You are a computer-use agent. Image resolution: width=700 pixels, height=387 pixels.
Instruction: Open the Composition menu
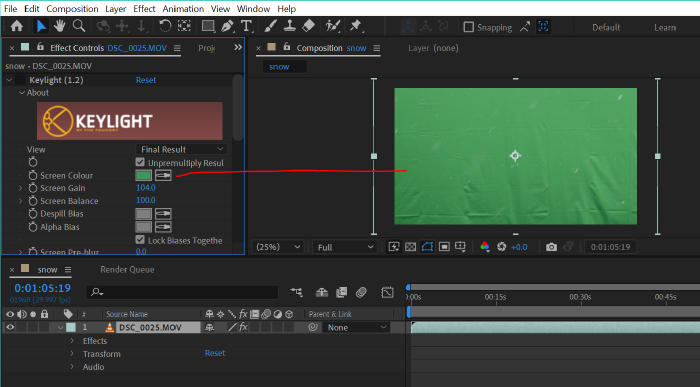click(72, 8)
